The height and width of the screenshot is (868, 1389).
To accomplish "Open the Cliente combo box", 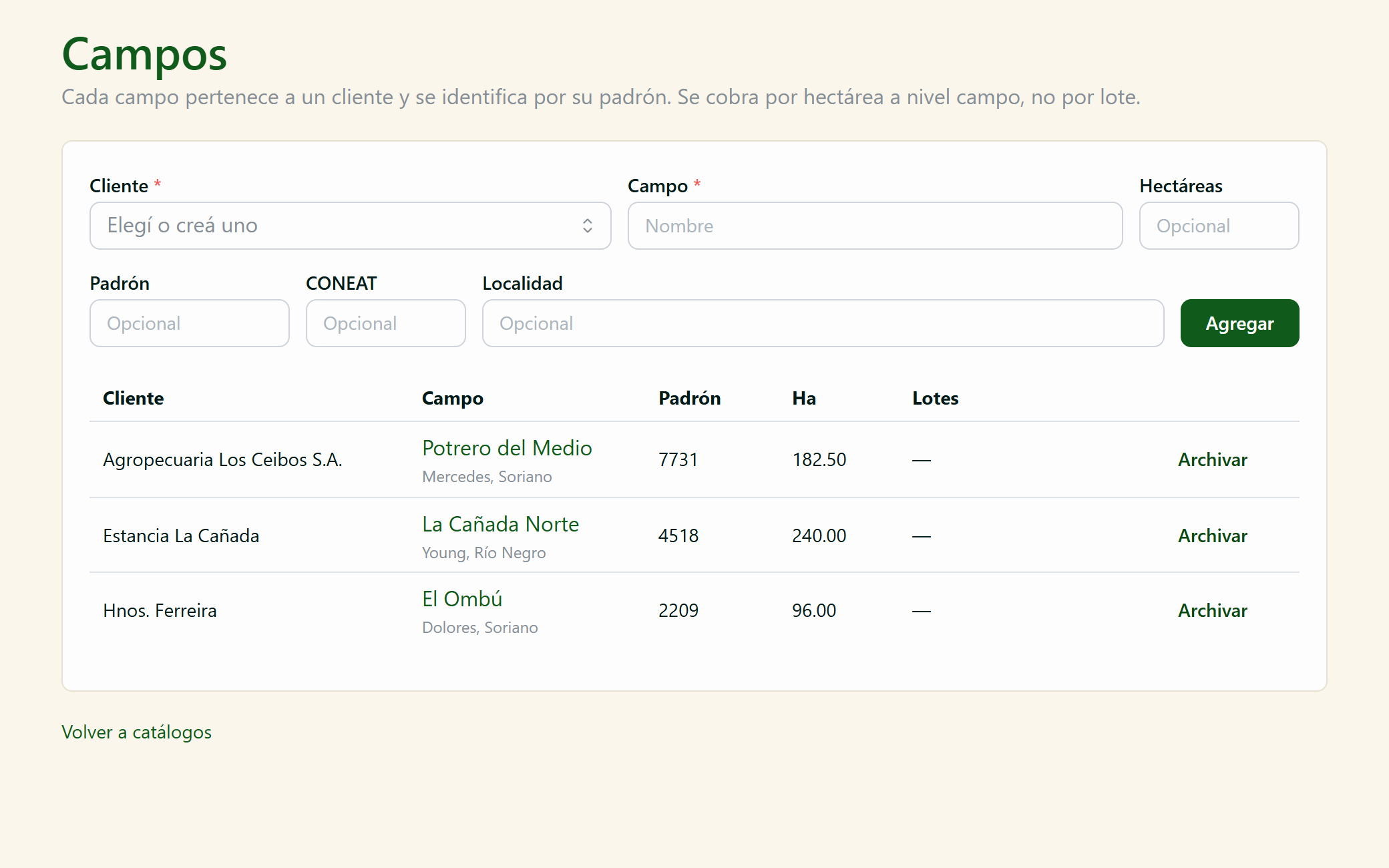I will (351, 226).
